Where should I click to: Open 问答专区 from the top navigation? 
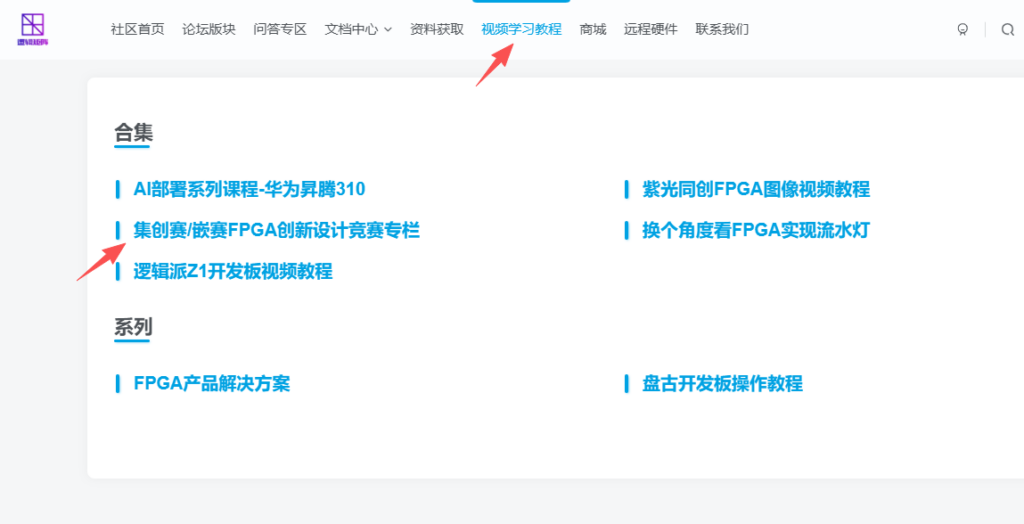tap(280, 30)
